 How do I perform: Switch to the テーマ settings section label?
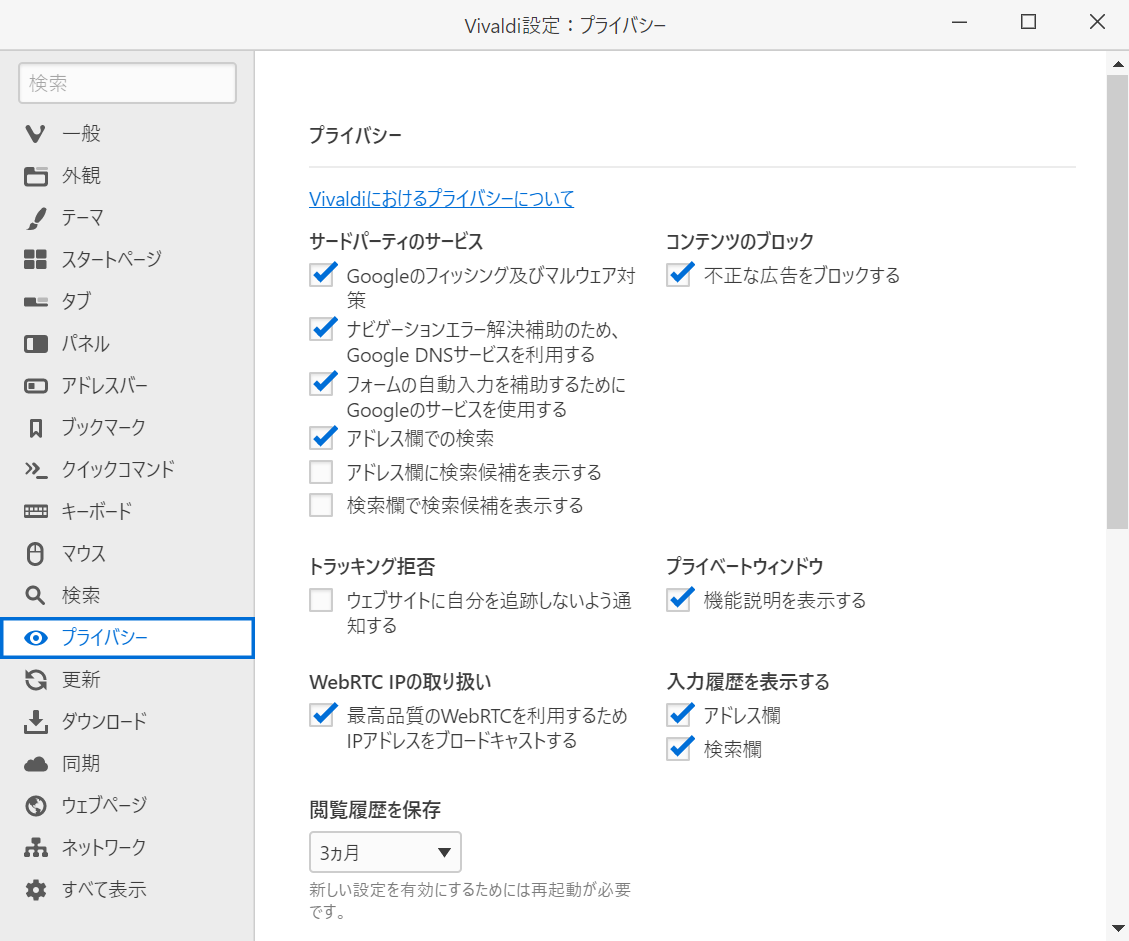(x=83, y=218)
